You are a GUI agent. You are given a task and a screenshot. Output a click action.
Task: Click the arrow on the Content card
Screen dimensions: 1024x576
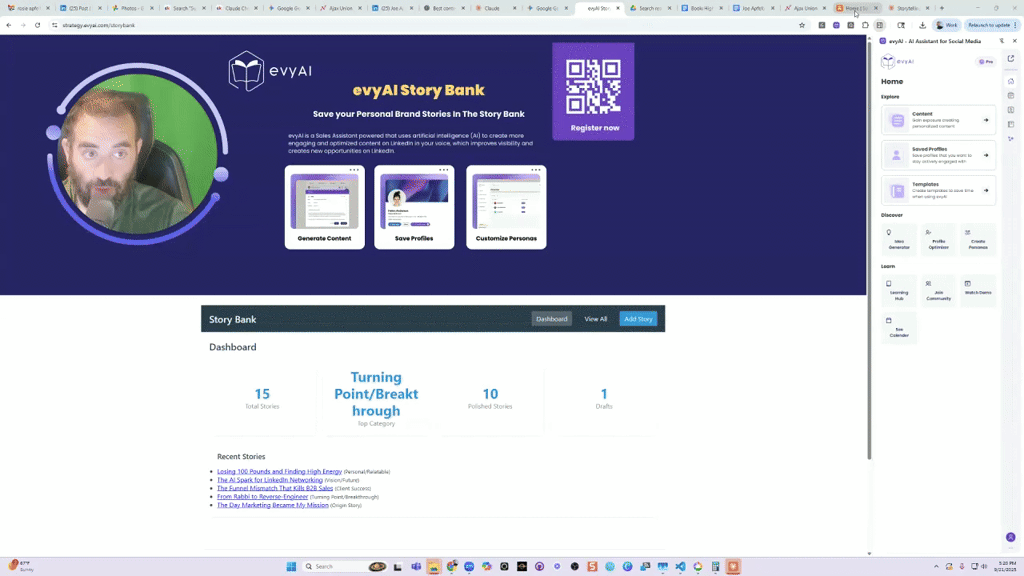tap(986, 120)
